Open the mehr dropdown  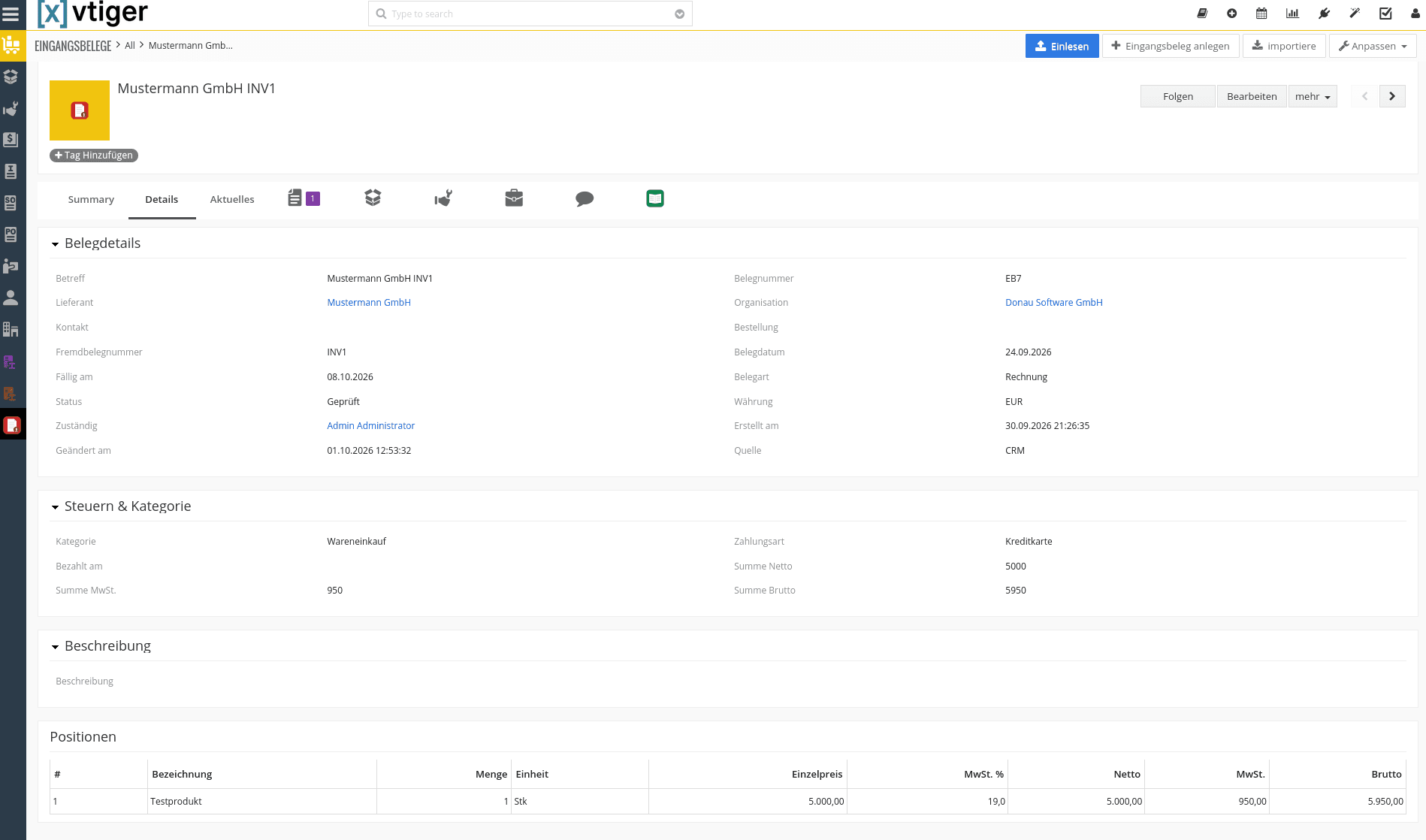1313,96
